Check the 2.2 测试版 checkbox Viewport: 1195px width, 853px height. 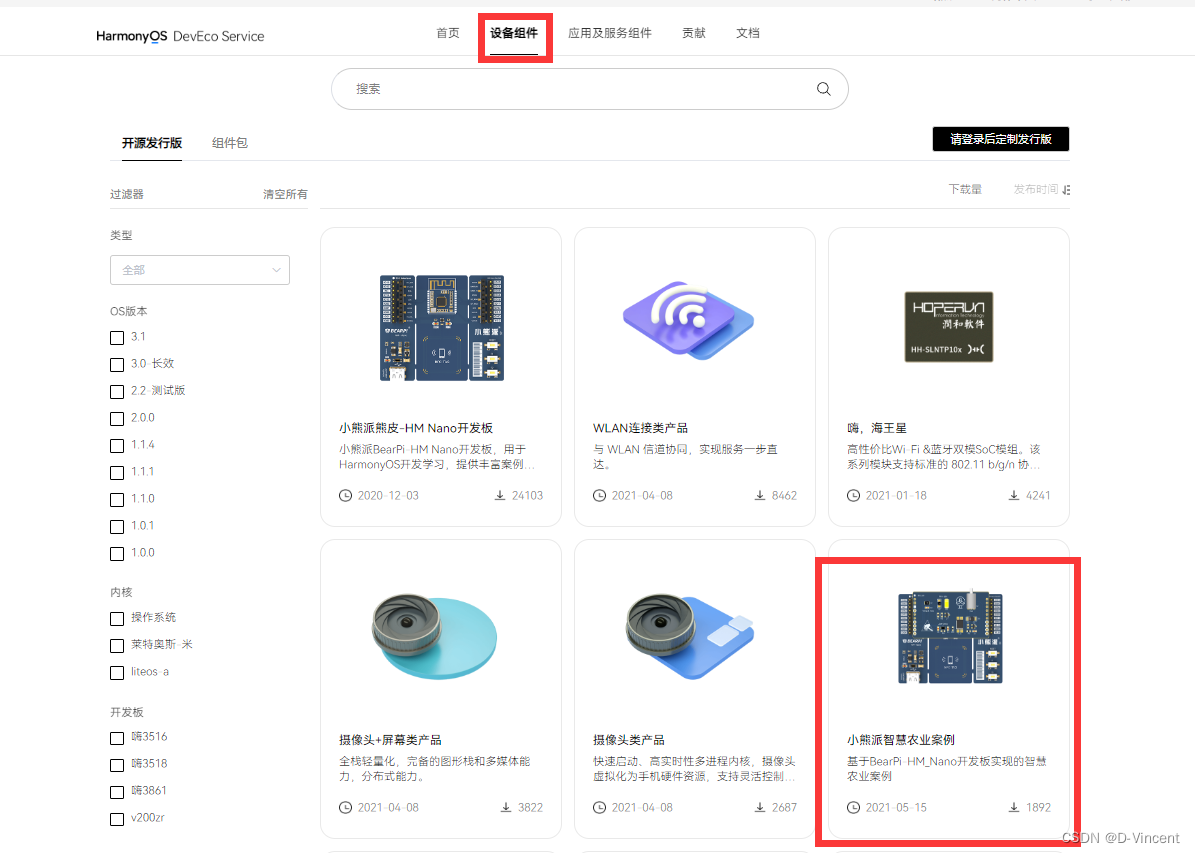[117, 392]
